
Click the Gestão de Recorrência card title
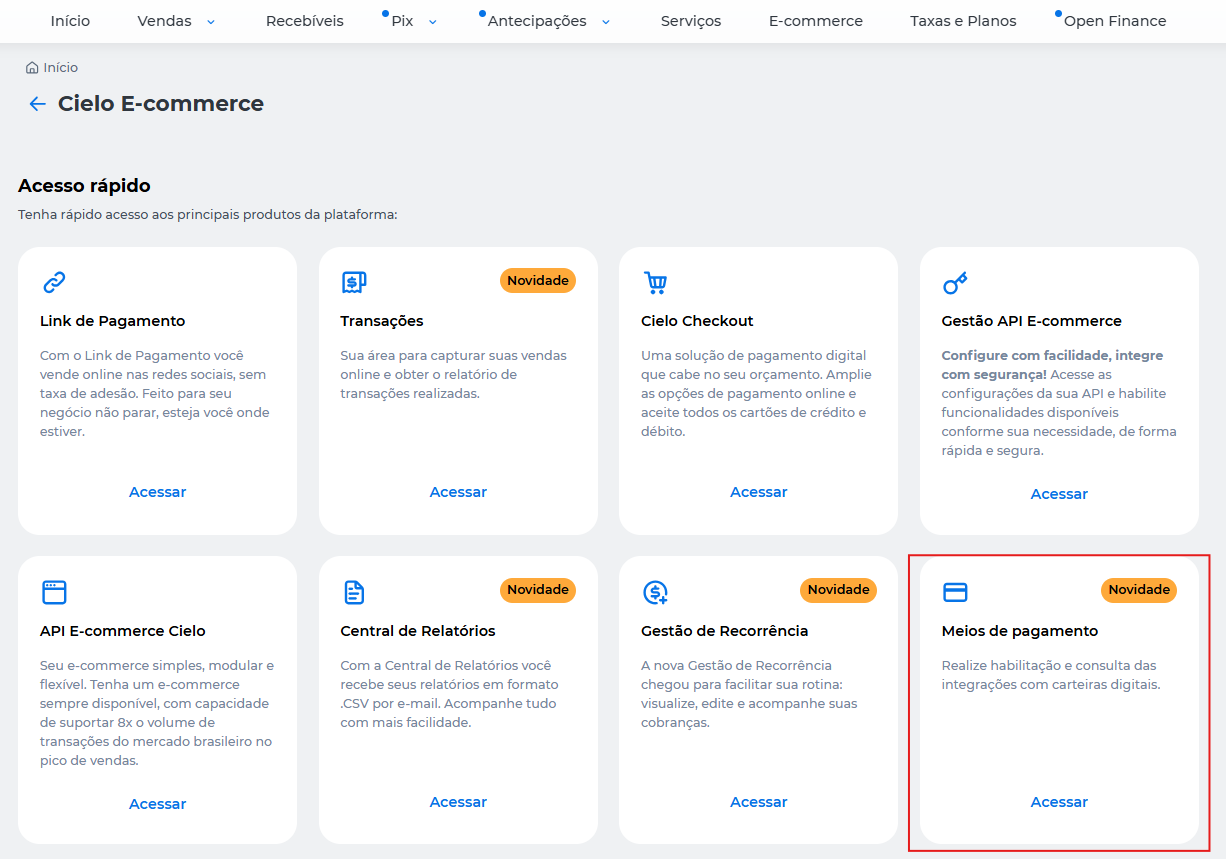pyautogui.click(x=725, y=631)
